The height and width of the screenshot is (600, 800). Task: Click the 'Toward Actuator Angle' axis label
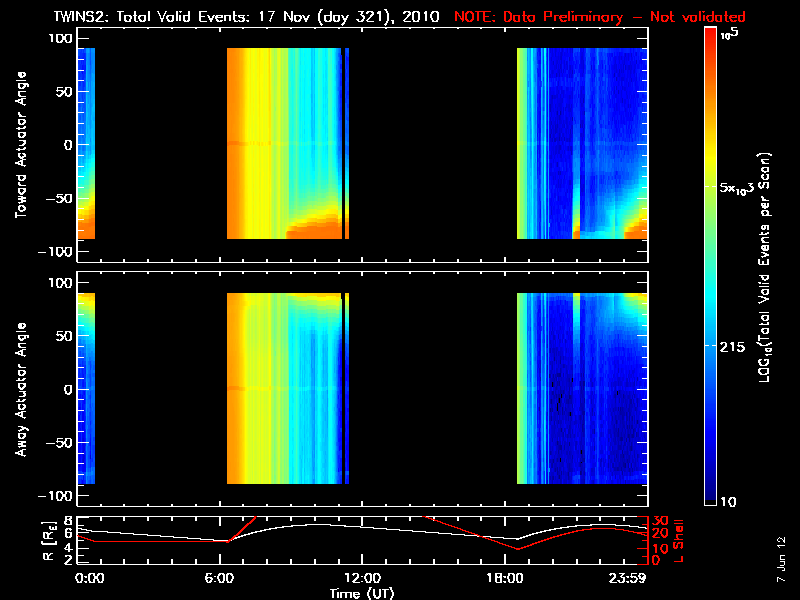[x=21, y=145]
